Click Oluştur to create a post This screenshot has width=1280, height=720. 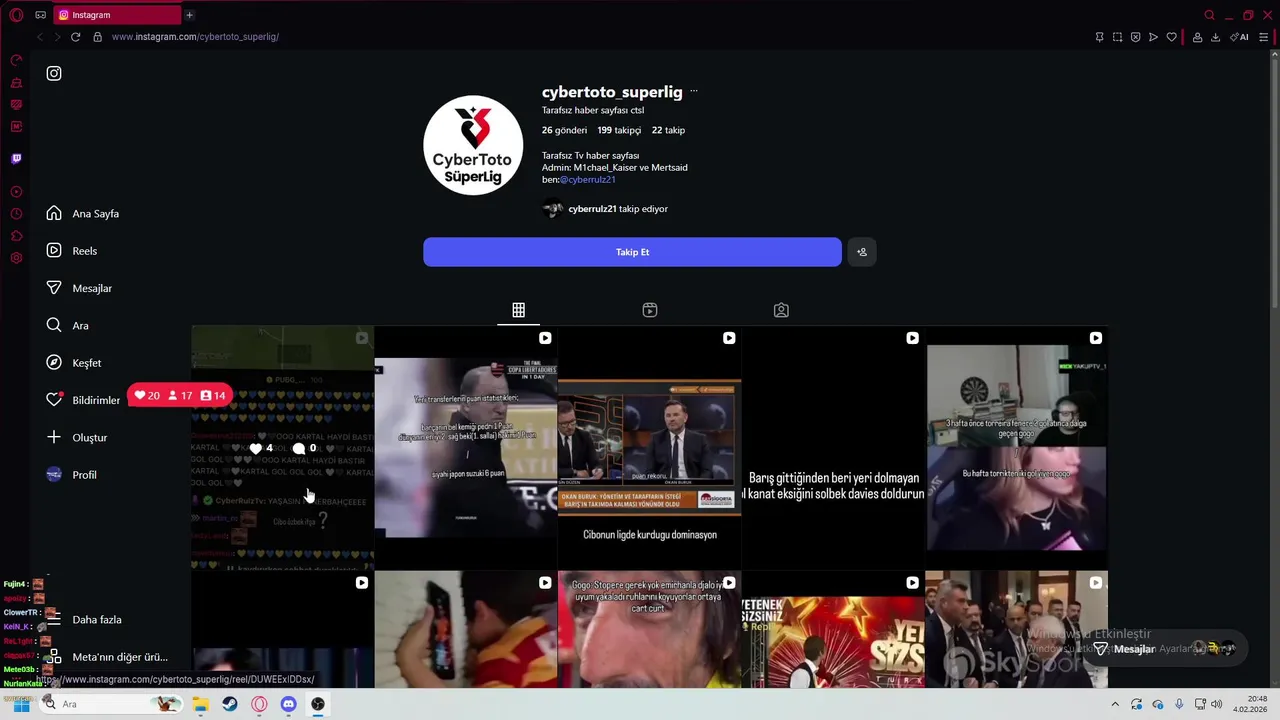tap(77, 437)
